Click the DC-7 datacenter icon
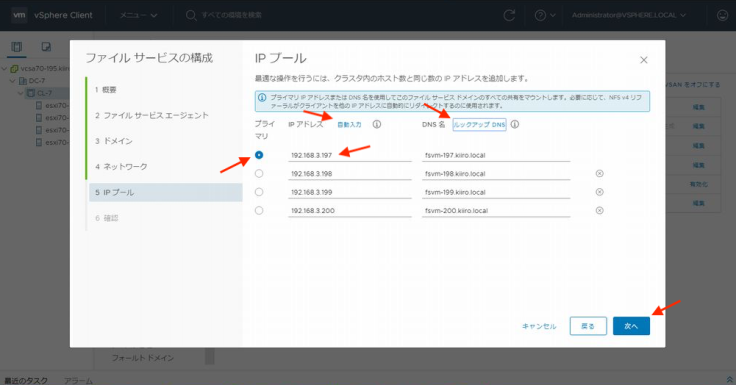Image resolution: width=736 pixels, height=385 pixels. point(23,81)
